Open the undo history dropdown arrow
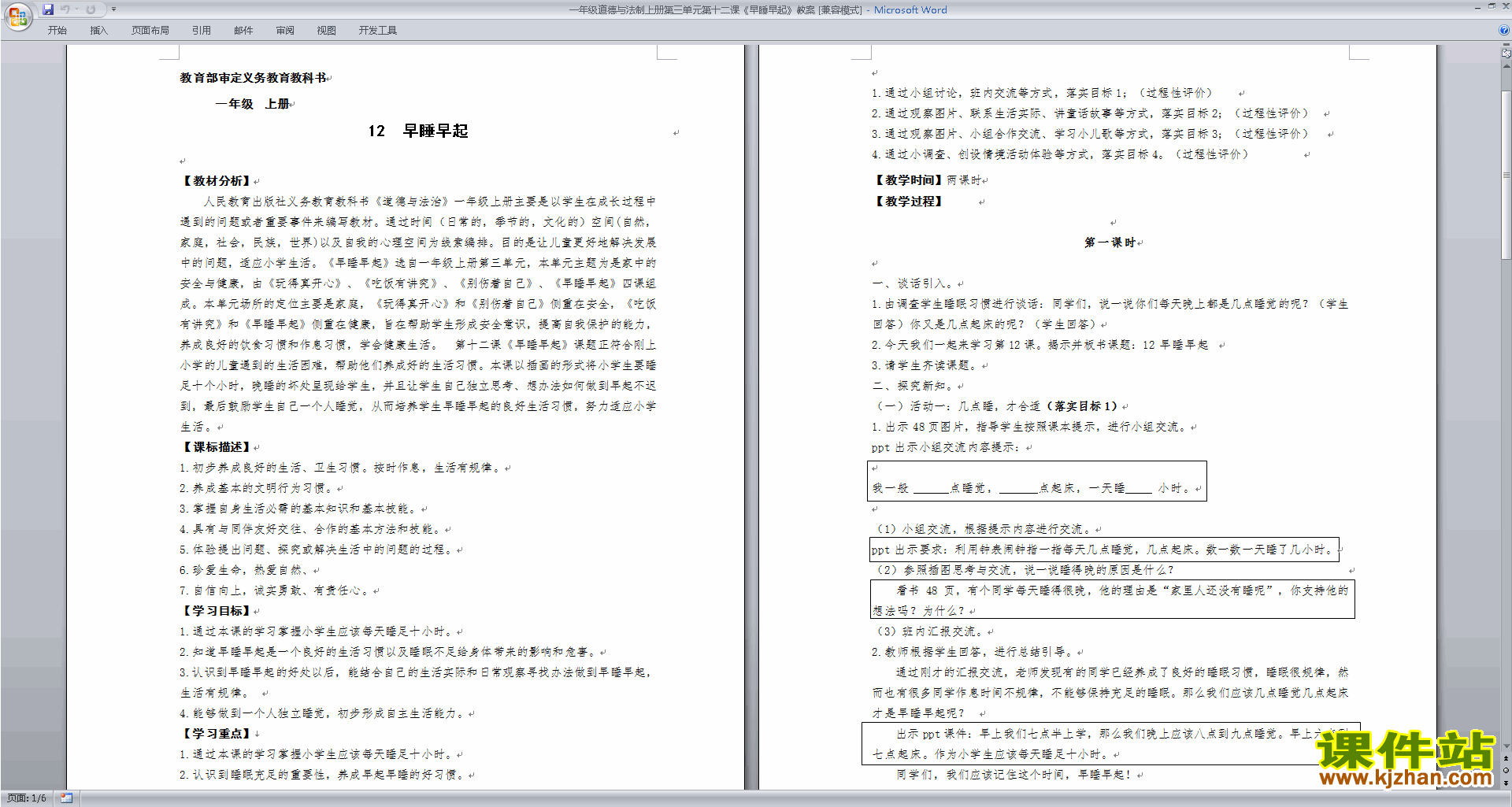 coord(76,9)
